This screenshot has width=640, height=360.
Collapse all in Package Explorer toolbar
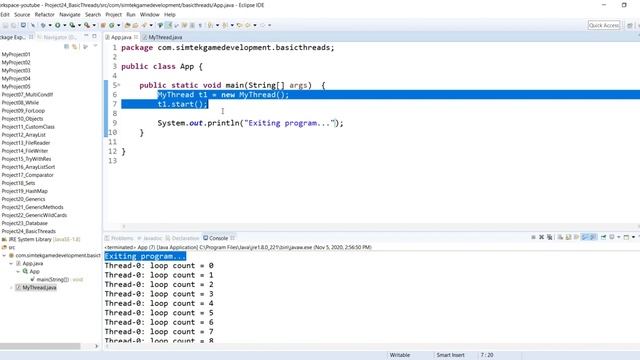pos(67,47)
